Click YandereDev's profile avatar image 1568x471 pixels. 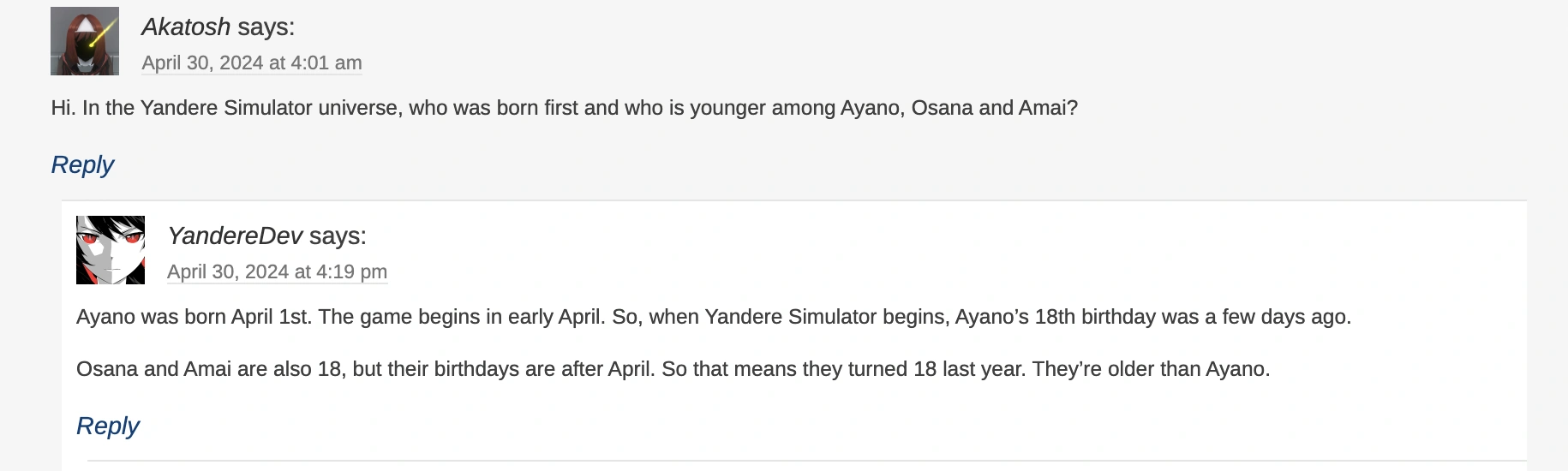[111, 250]
